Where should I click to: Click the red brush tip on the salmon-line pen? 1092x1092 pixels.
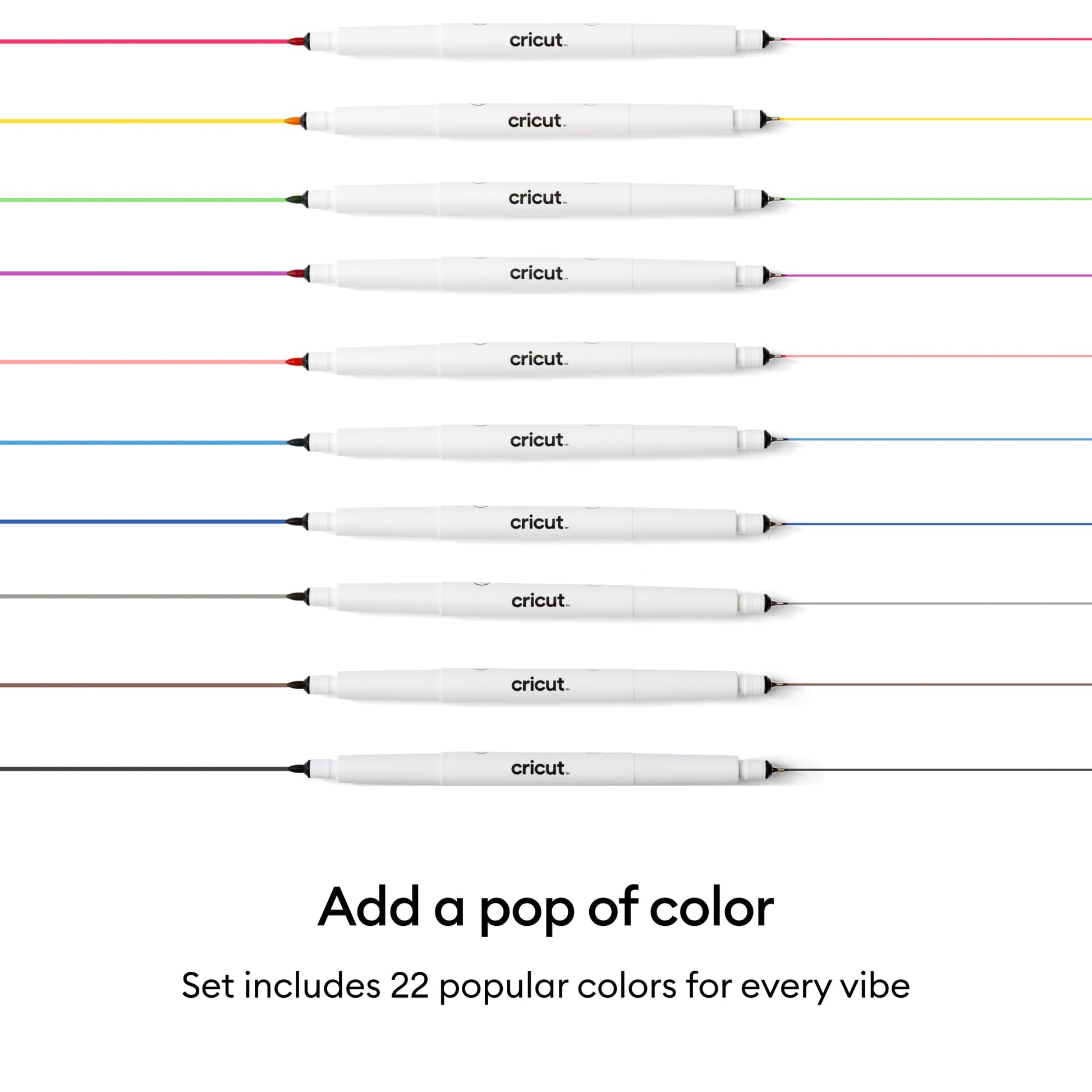pos(296,361)
